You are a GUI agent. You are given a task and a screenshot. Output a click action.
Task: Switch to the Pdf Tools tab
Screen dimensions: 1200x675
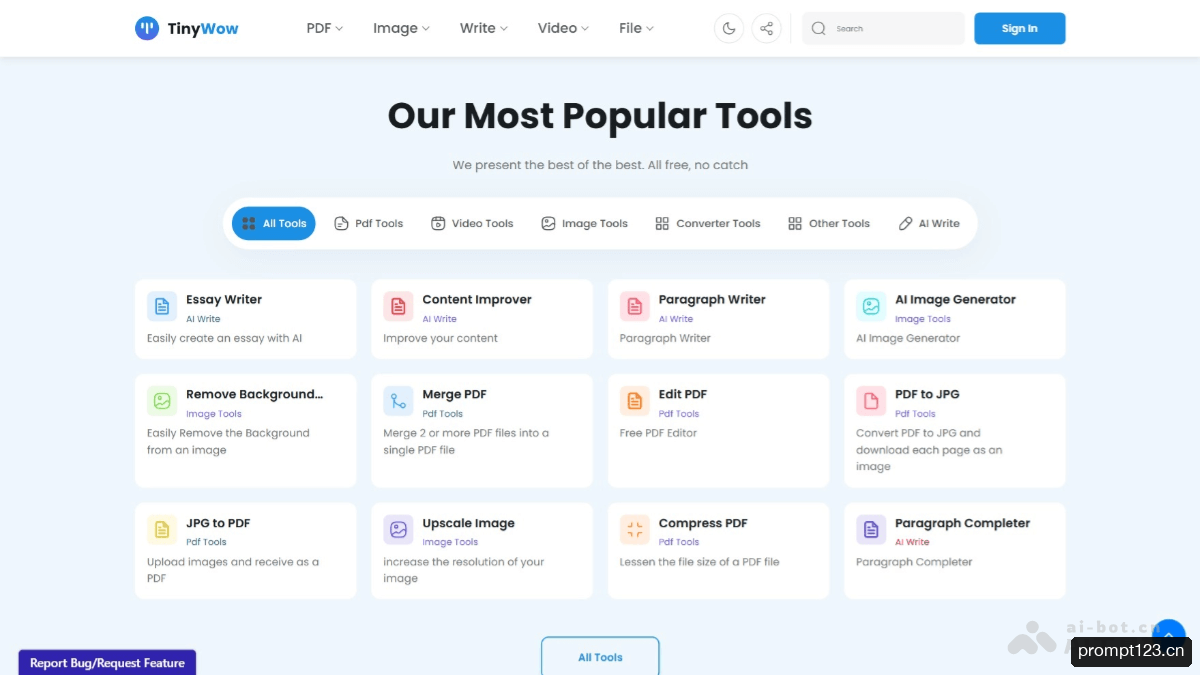369,223
